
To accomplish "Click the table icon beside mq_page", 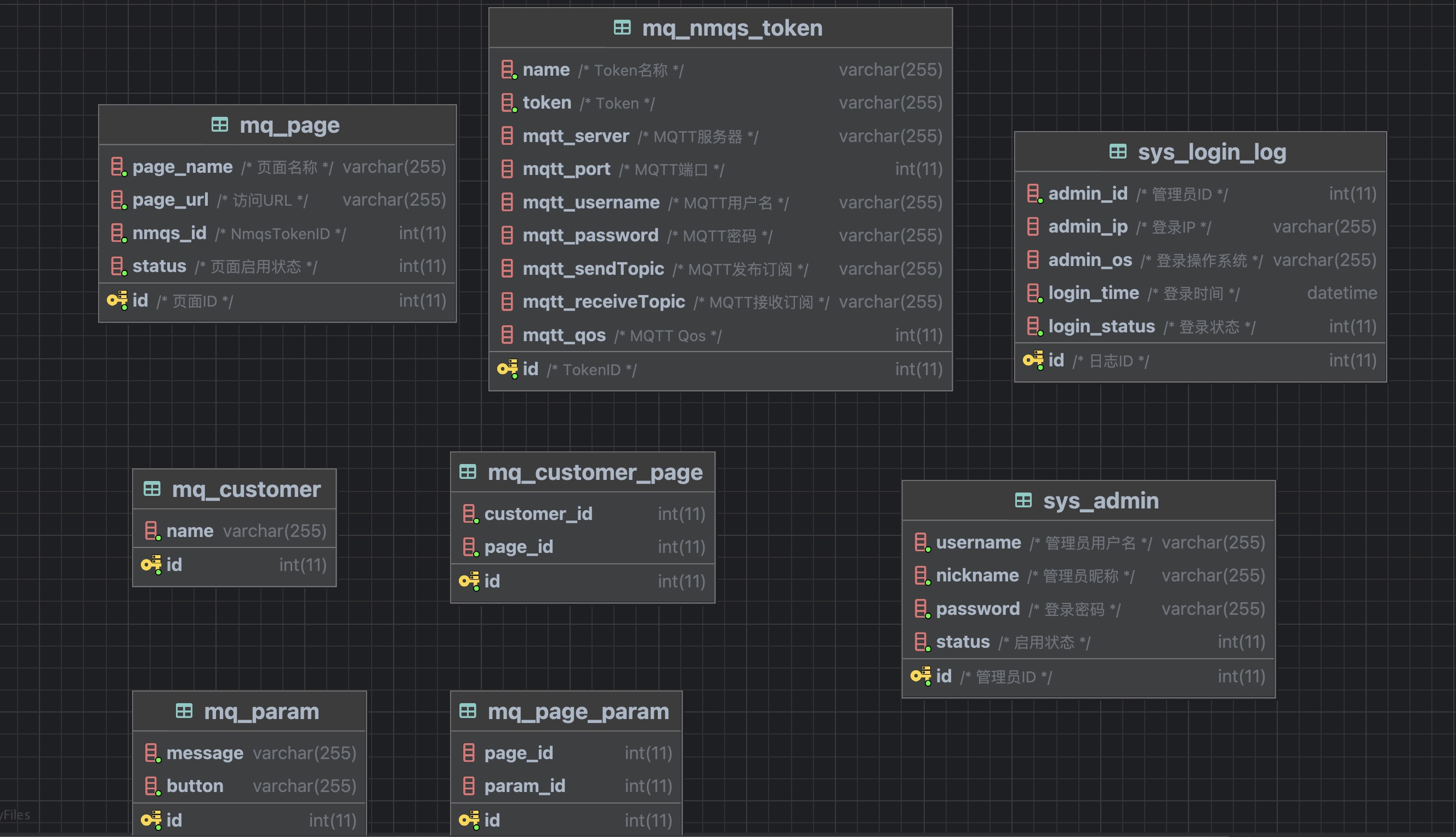I will pos(219,125).
